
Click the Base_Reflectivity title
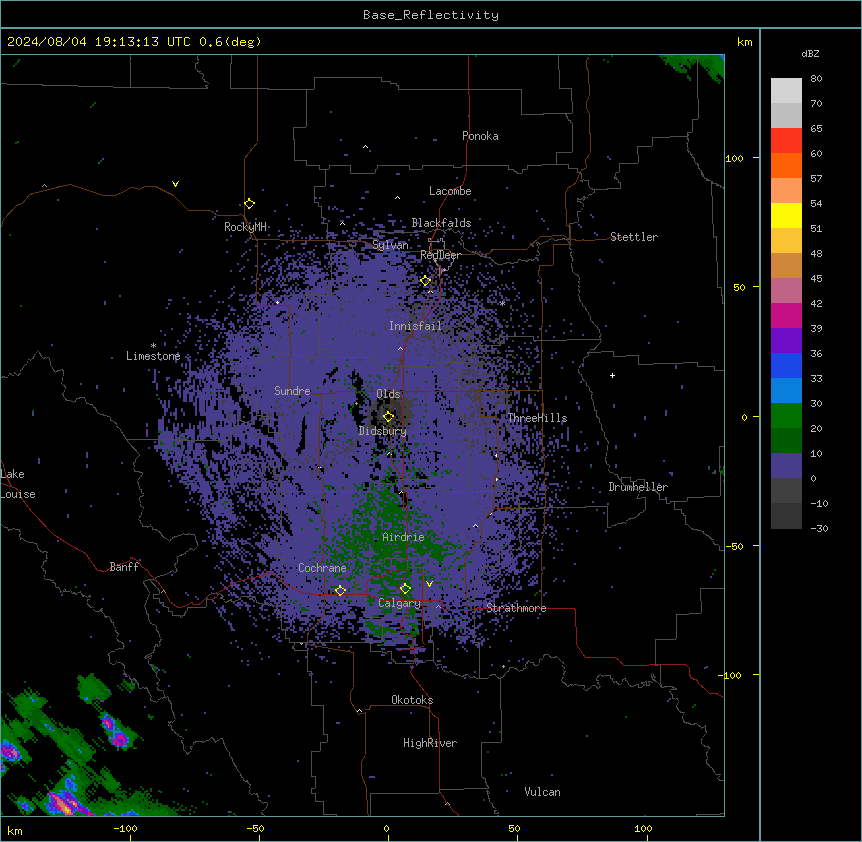tap(431, 15)
